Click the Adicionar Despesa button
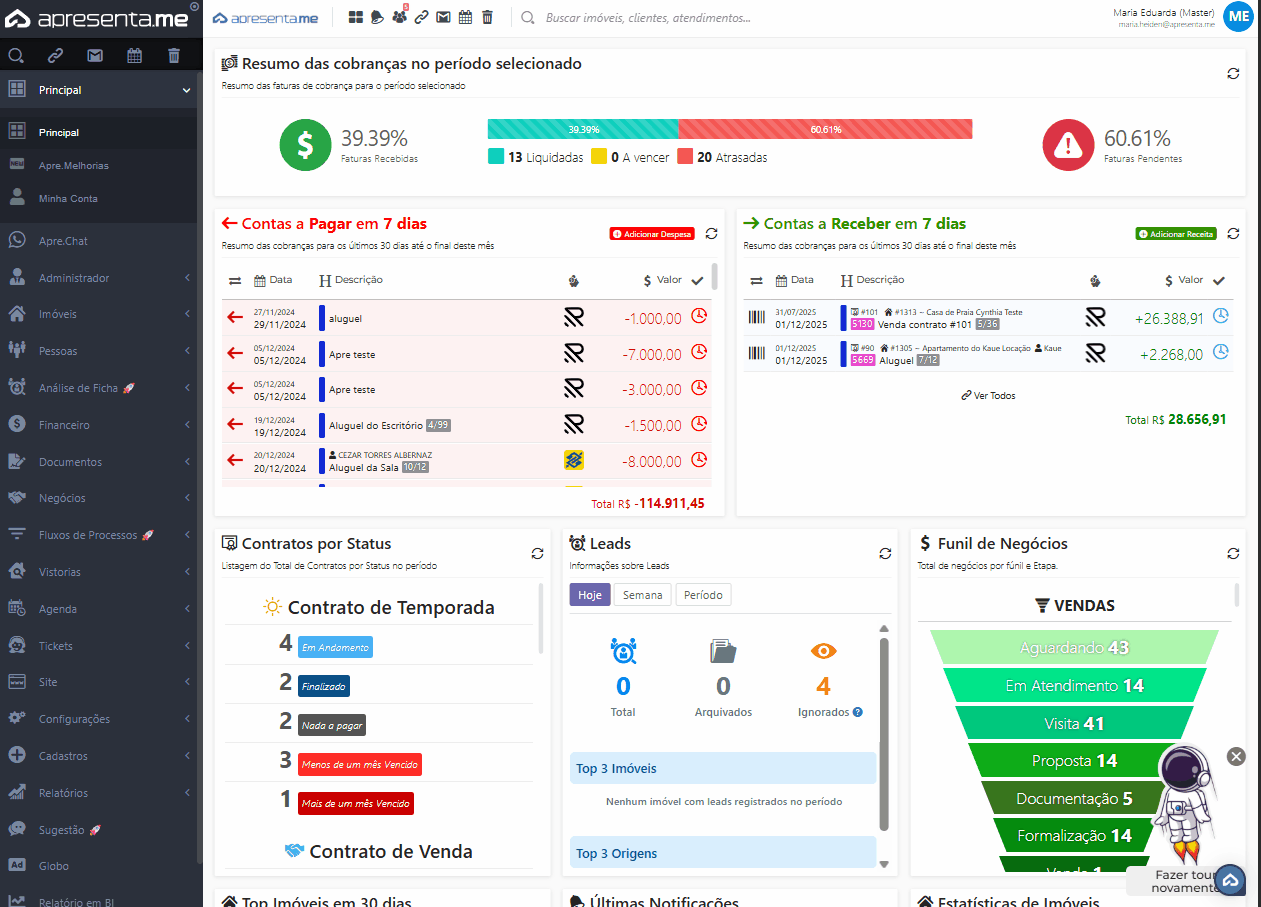The width and height of the screenshot is (1261, 907). pos(652,234)
